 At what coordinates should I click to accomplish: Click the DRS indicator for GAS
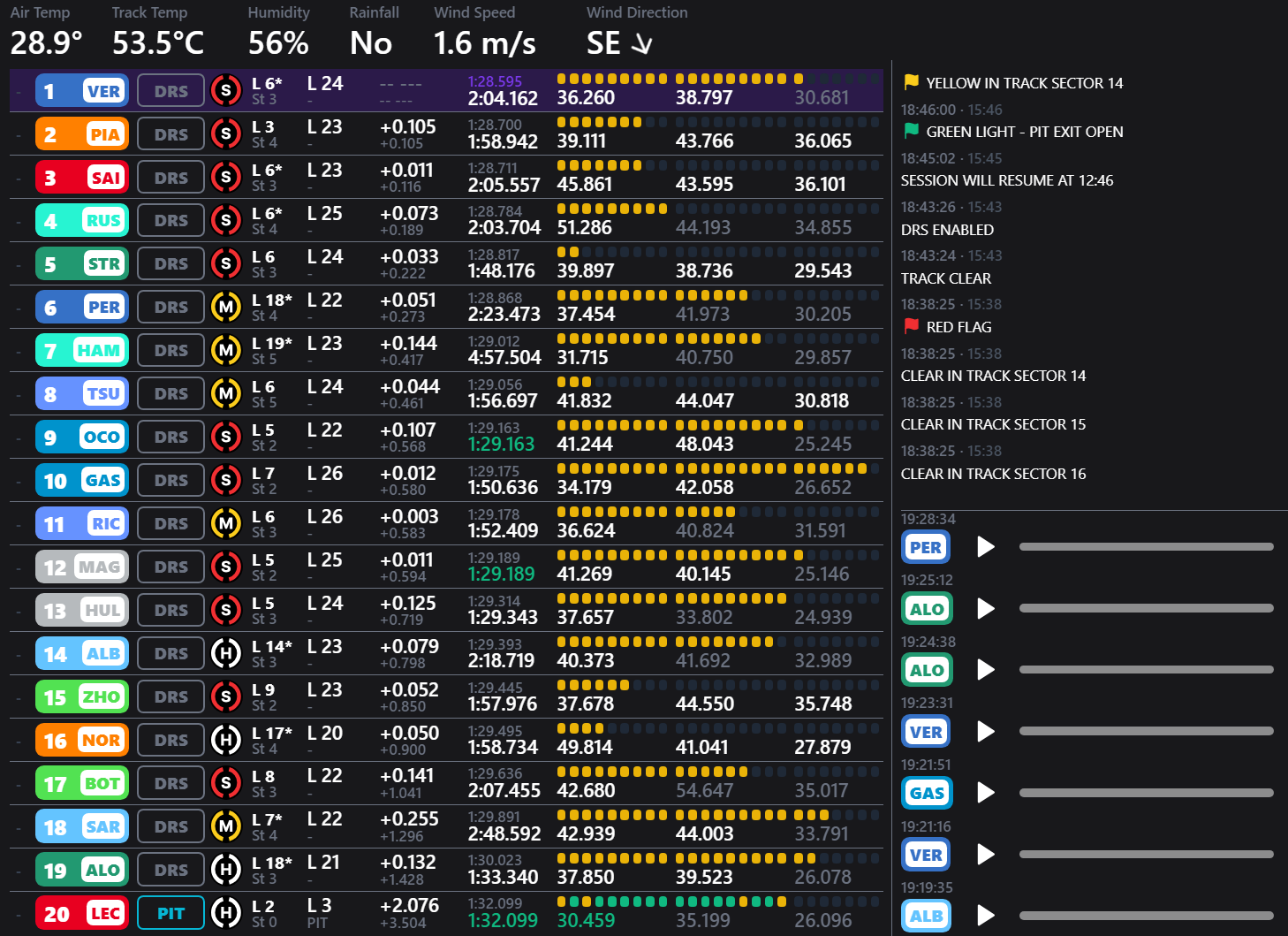click(x=170, y=480)
